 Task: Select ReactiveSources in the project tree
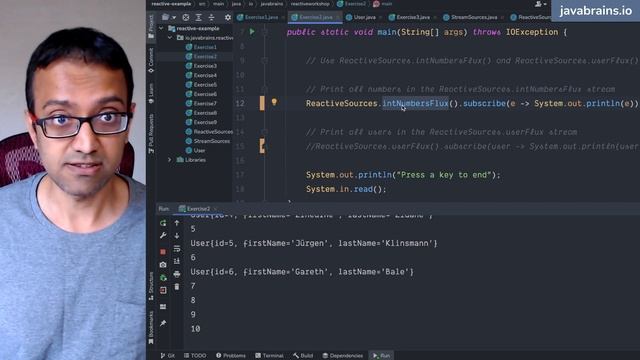click(209, 132)
